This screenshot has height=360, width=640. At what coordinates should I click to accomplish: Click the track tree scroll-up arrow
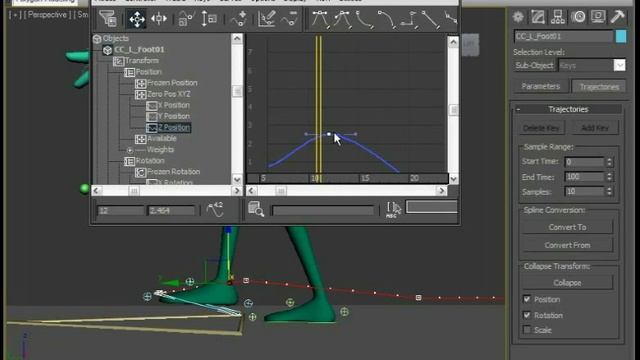[237, 39]
